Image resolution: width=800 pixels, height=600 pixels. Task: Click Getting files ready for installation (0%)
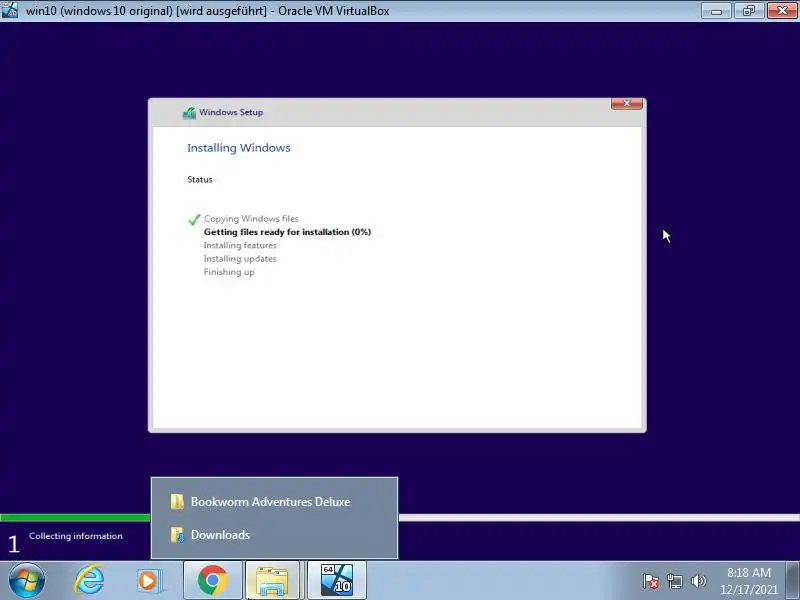click(x=287, y=232)
